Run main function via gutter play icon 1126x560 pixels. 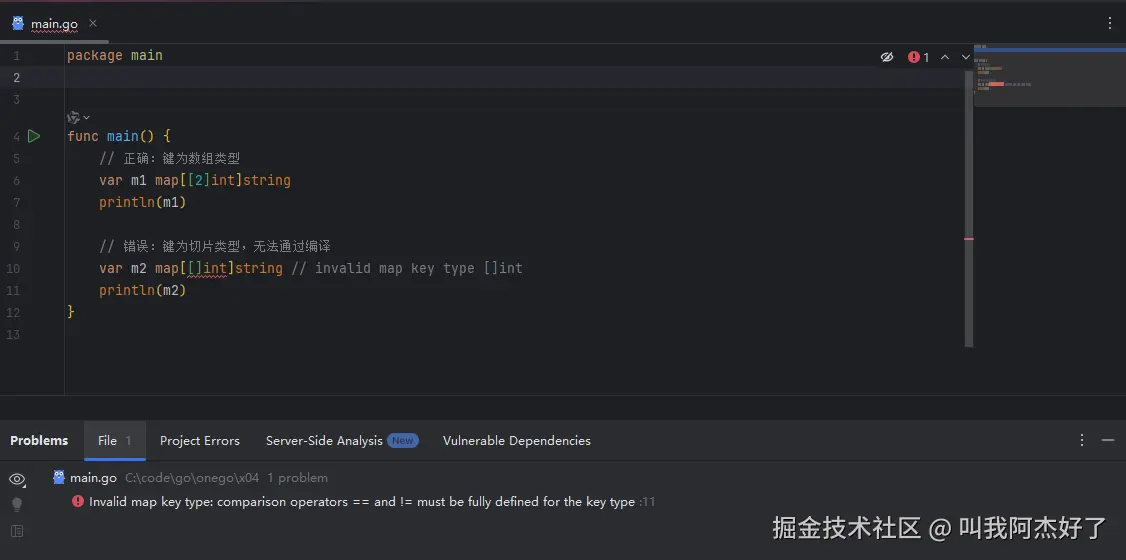click(x=34, y=136)
